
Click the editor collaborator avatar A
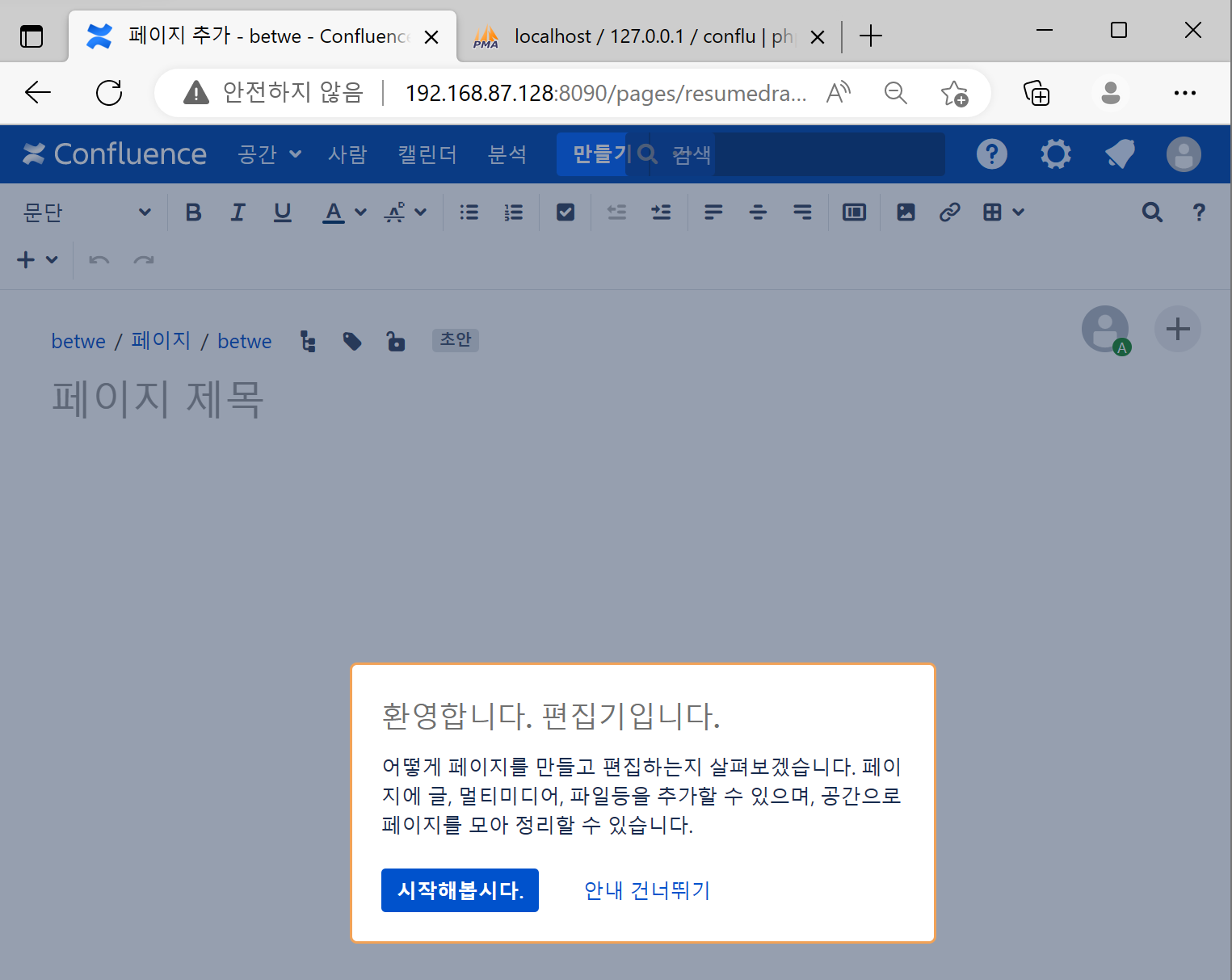1105,330
